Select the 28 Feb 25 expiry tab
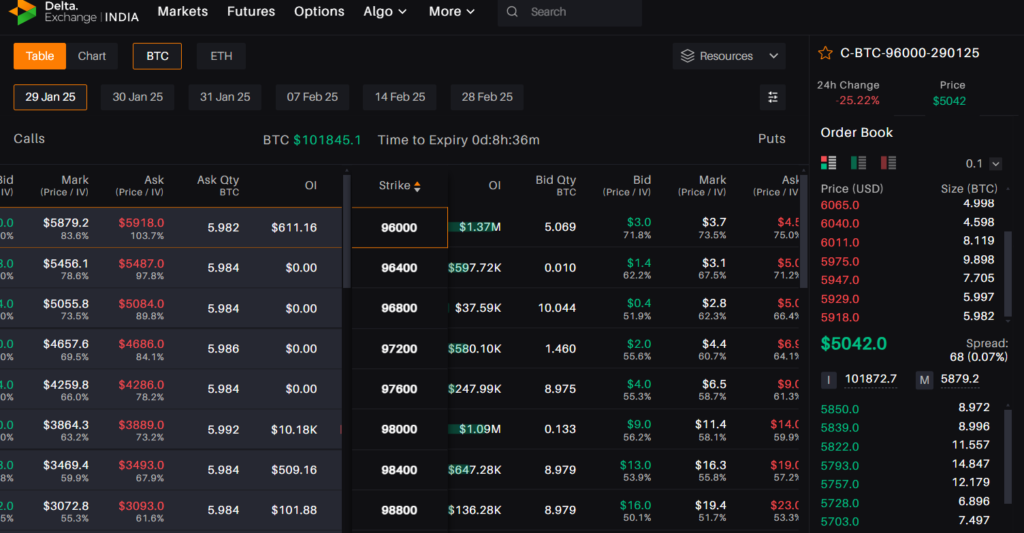Image resolution: width=1024 pixels, height=533 pixels. pos(487,97)
